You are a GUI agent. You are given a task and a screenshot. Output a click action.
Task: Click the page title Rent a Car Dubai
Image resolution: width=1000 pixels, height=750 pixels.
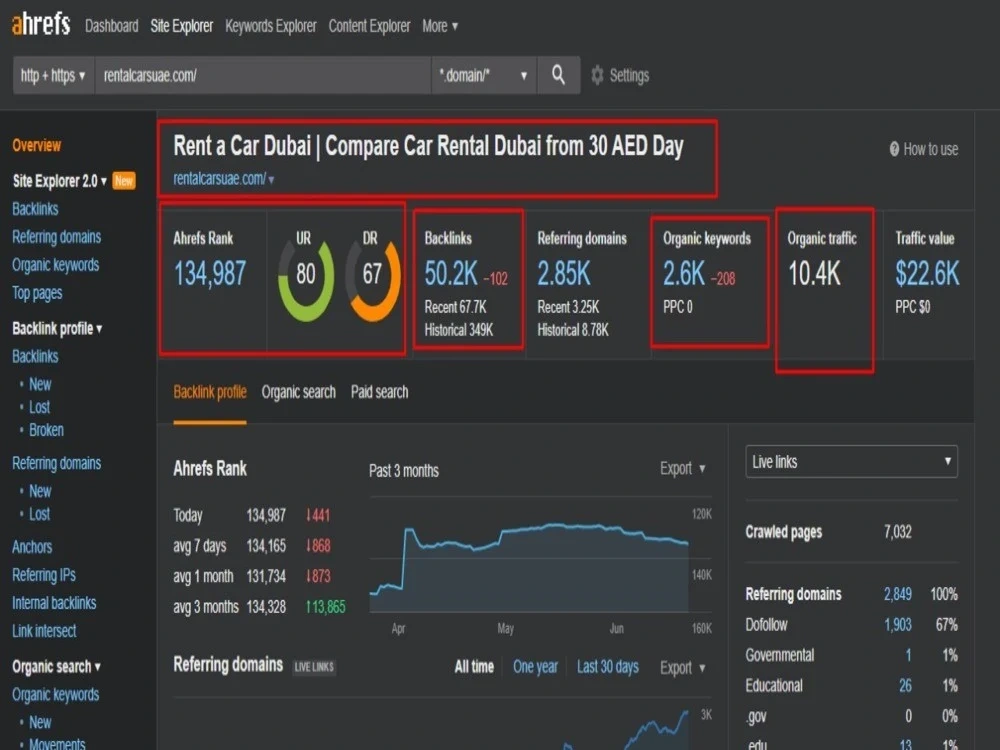tap(428, 146)
